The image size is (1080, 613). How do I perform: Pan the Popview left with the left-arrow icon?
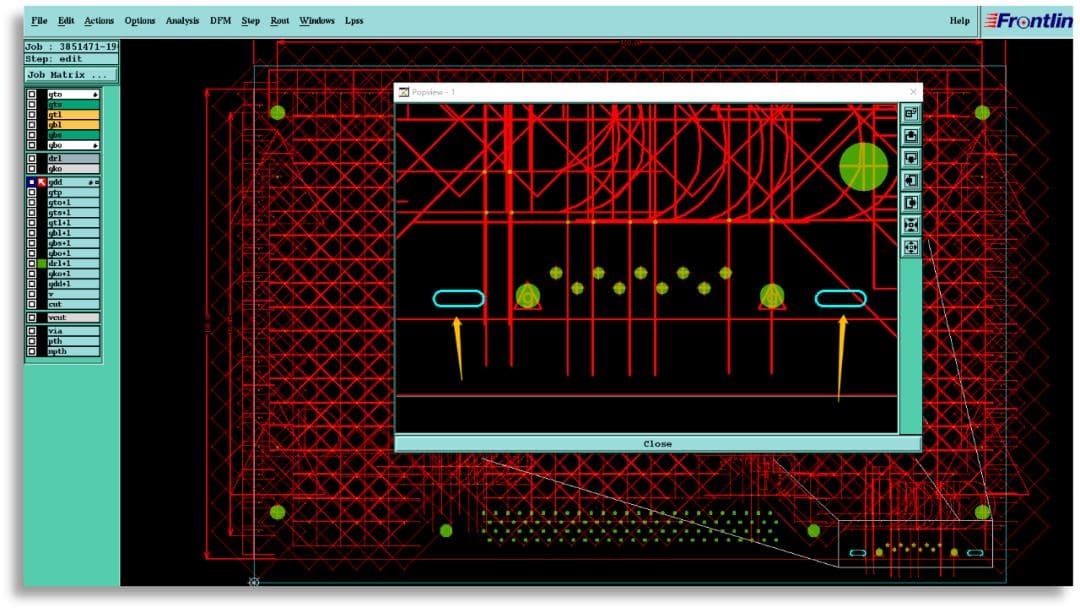pos(911,180)
